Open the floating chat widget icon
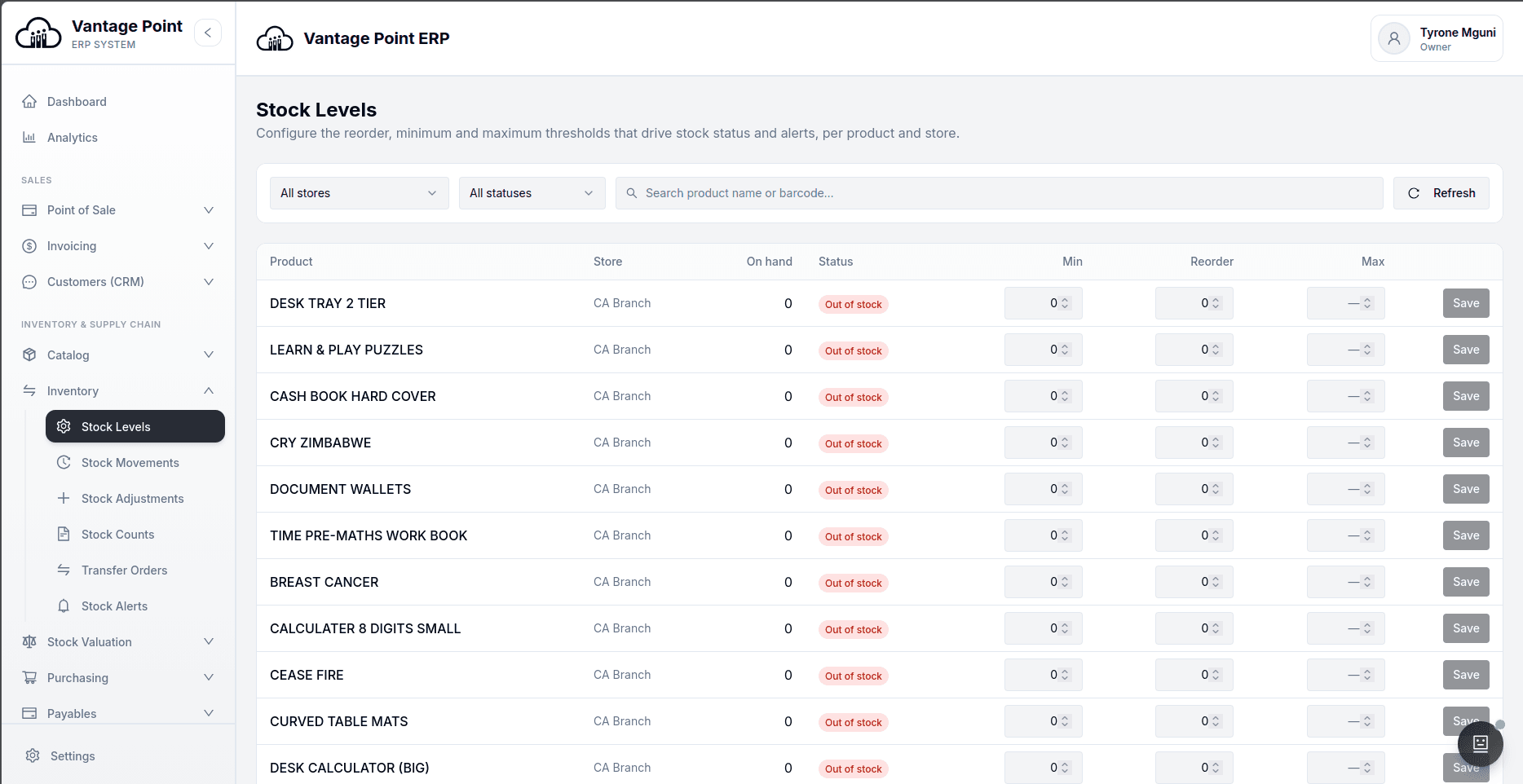This screenshot has height=784, width=1523. tap(1480, 743)
